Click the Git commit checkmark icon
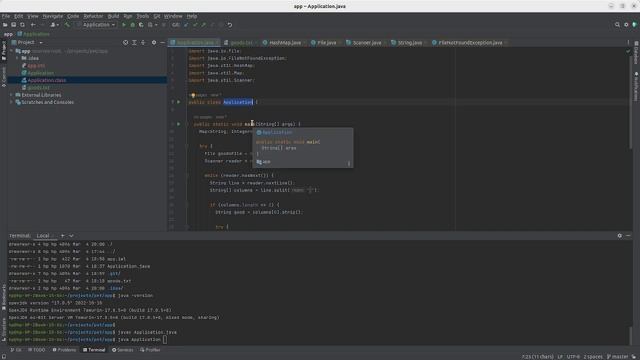Viewport: 640px width, 360px height. point(195,25)
